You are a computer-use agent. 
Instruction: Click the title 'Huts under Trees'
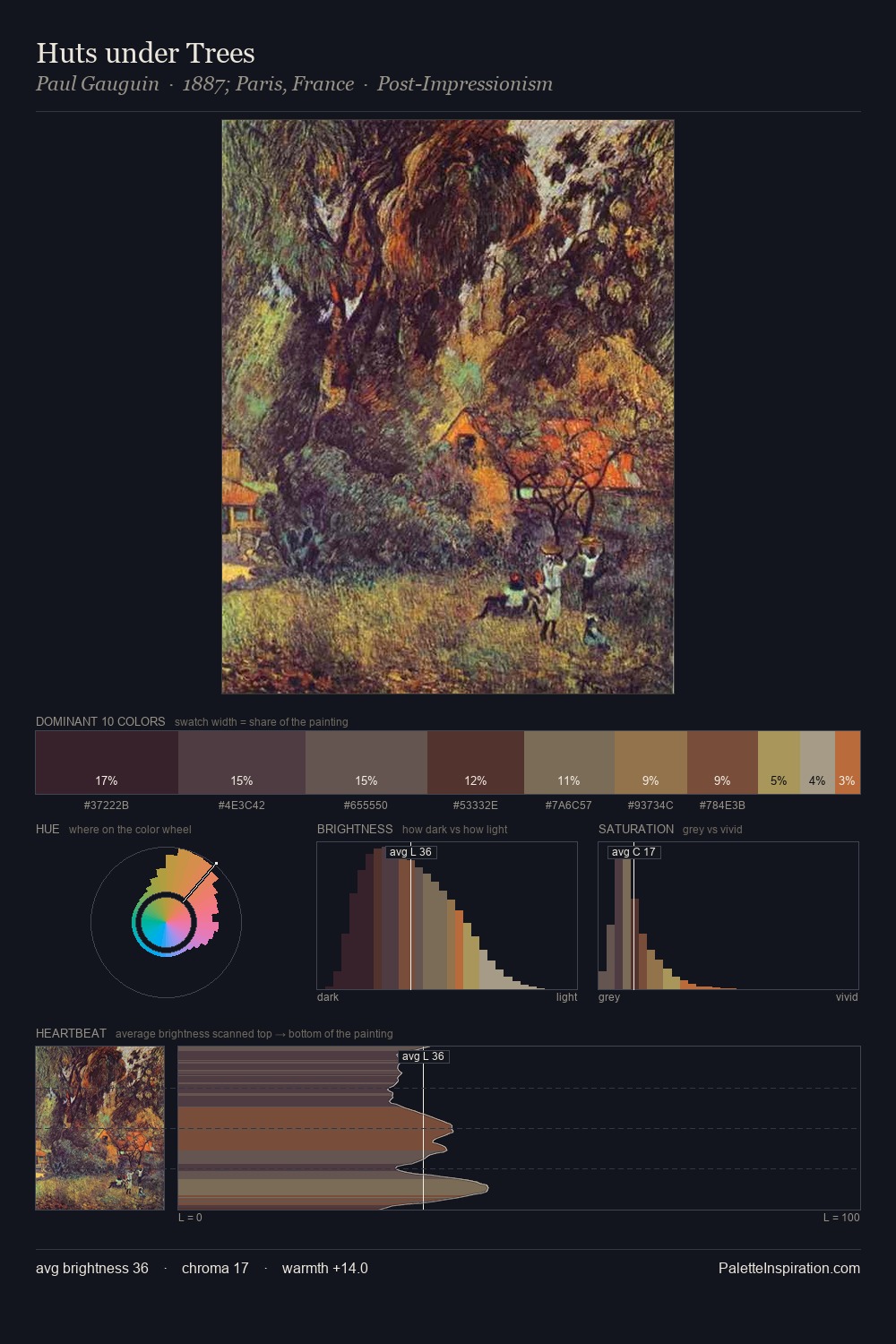coord(145,53)
